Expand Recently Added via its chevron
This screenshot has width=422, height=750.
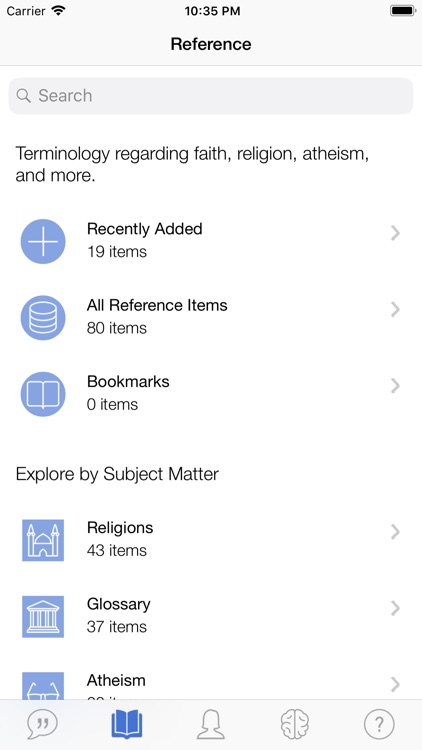pos(395,233)
